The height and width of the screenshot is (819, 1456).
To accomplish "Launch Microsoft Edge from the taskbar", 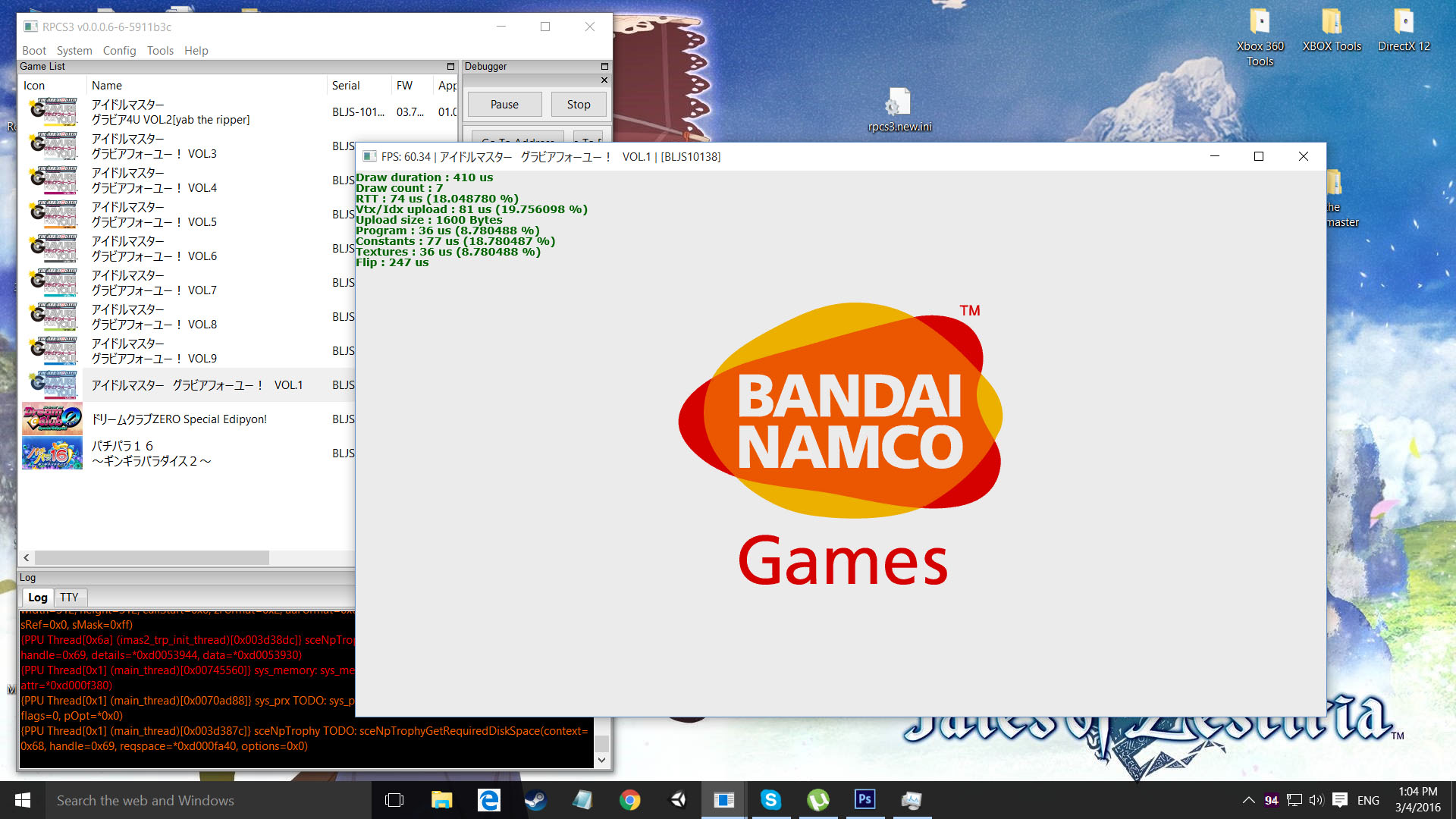I will click(488, 800).
